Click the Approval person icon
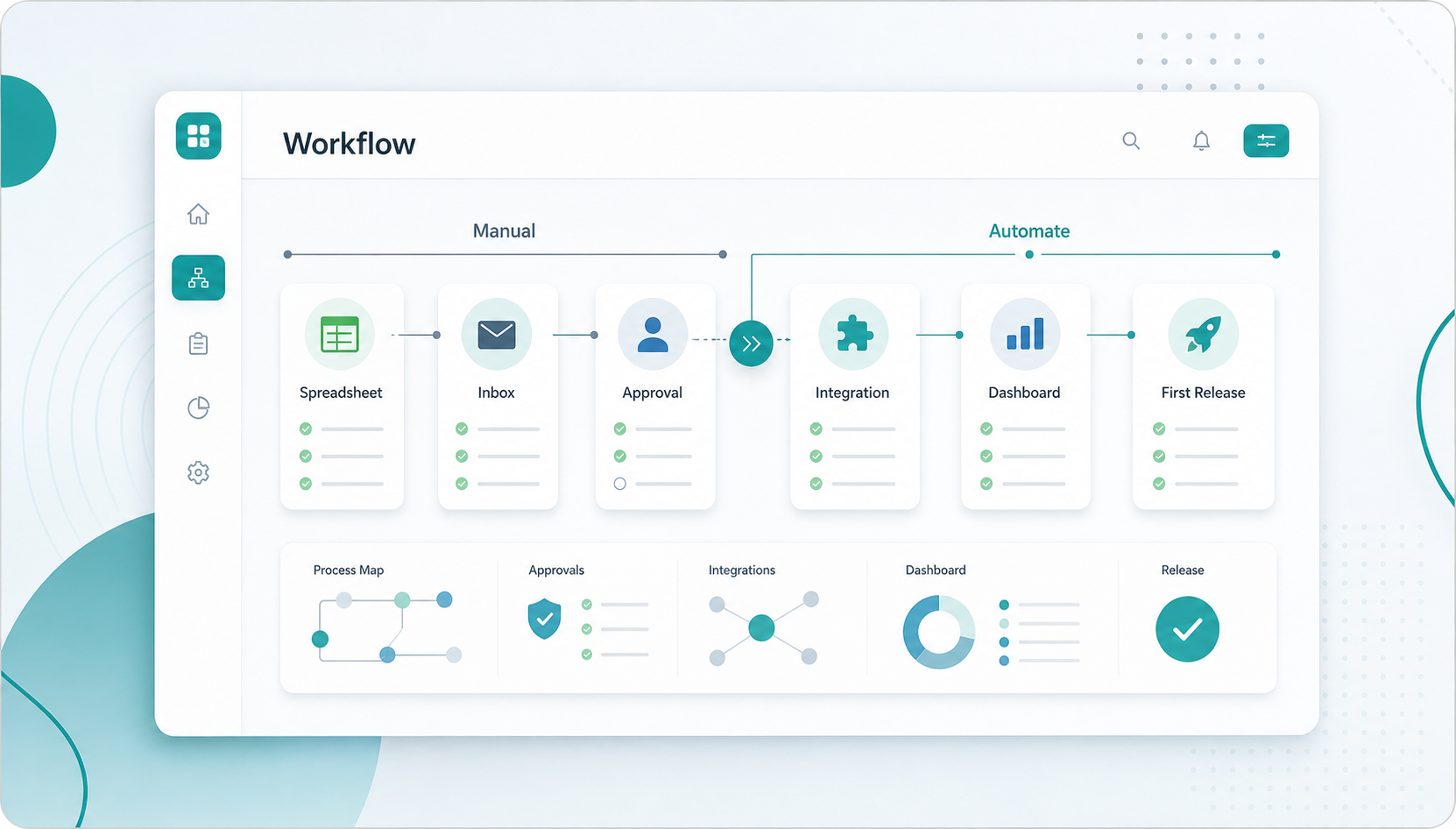The image size is (1456, 829). (x=653, y=334)
